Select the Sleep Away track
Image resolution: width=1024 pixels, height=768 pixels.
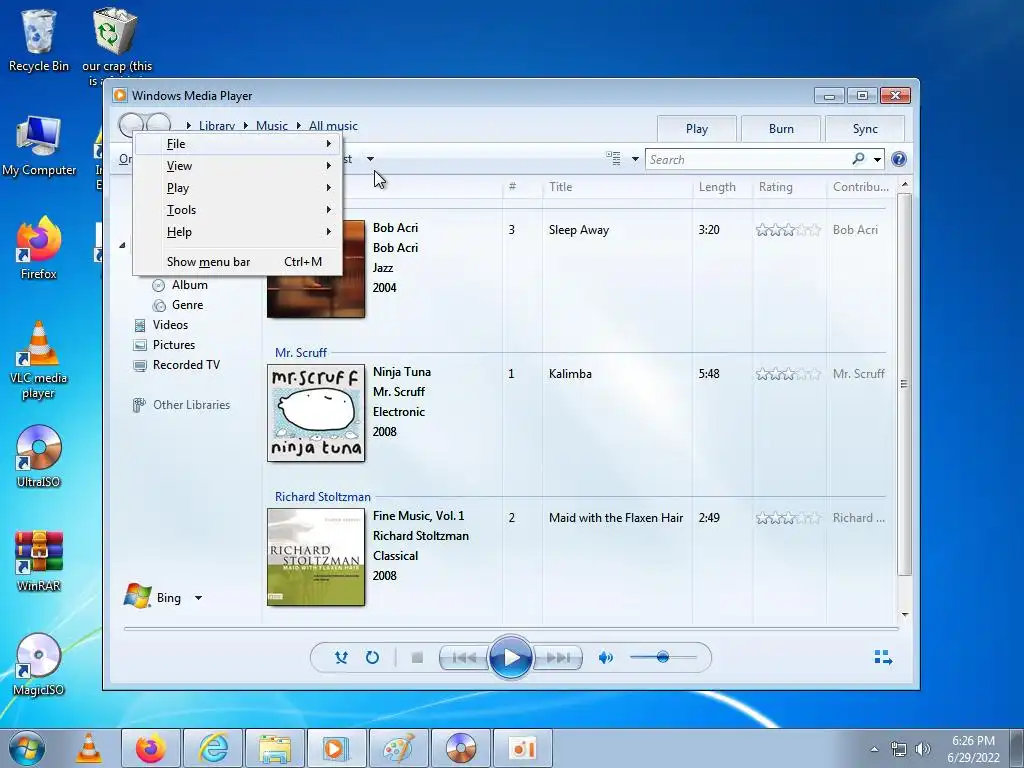[x=579, y=230]
